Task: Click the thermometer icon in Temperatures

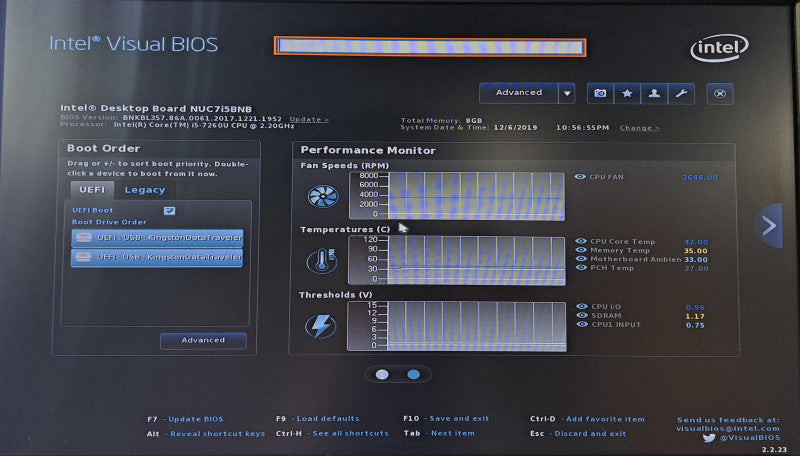Action: (x=321, y=261)
